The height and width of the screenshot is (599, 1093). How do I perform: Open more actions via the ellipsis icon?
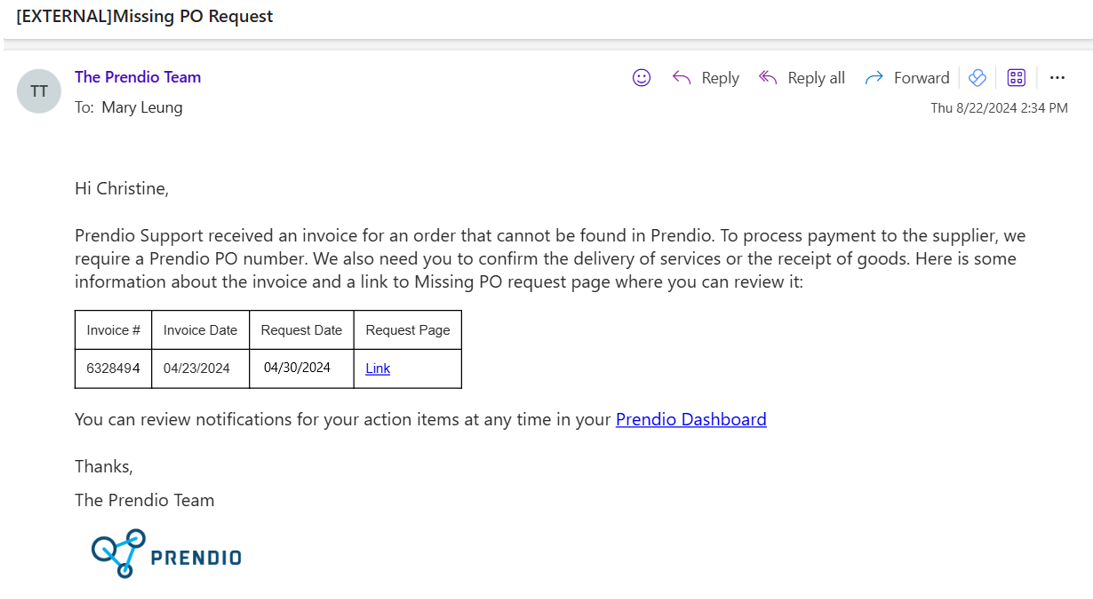point(1057,77)
